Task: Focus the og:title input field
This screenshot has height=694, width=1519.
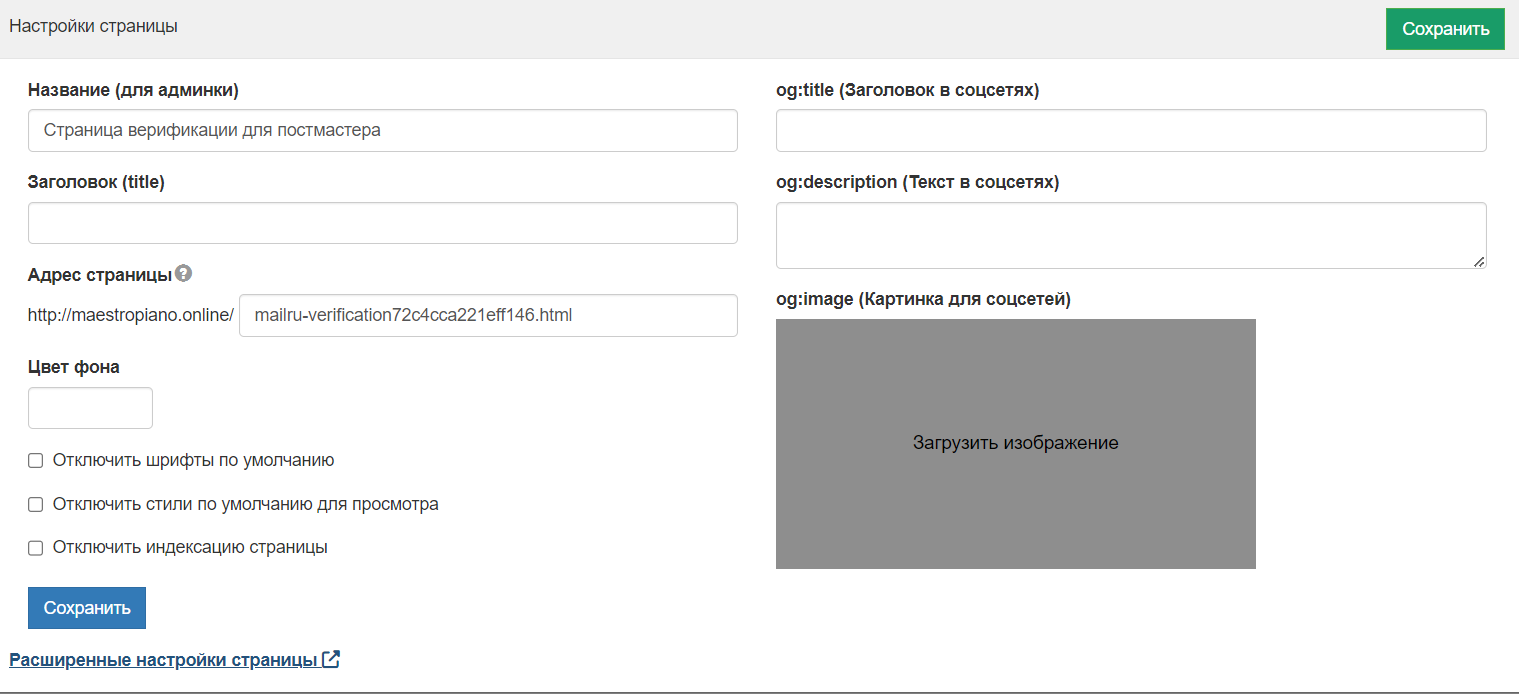Action: point(1130,131)
